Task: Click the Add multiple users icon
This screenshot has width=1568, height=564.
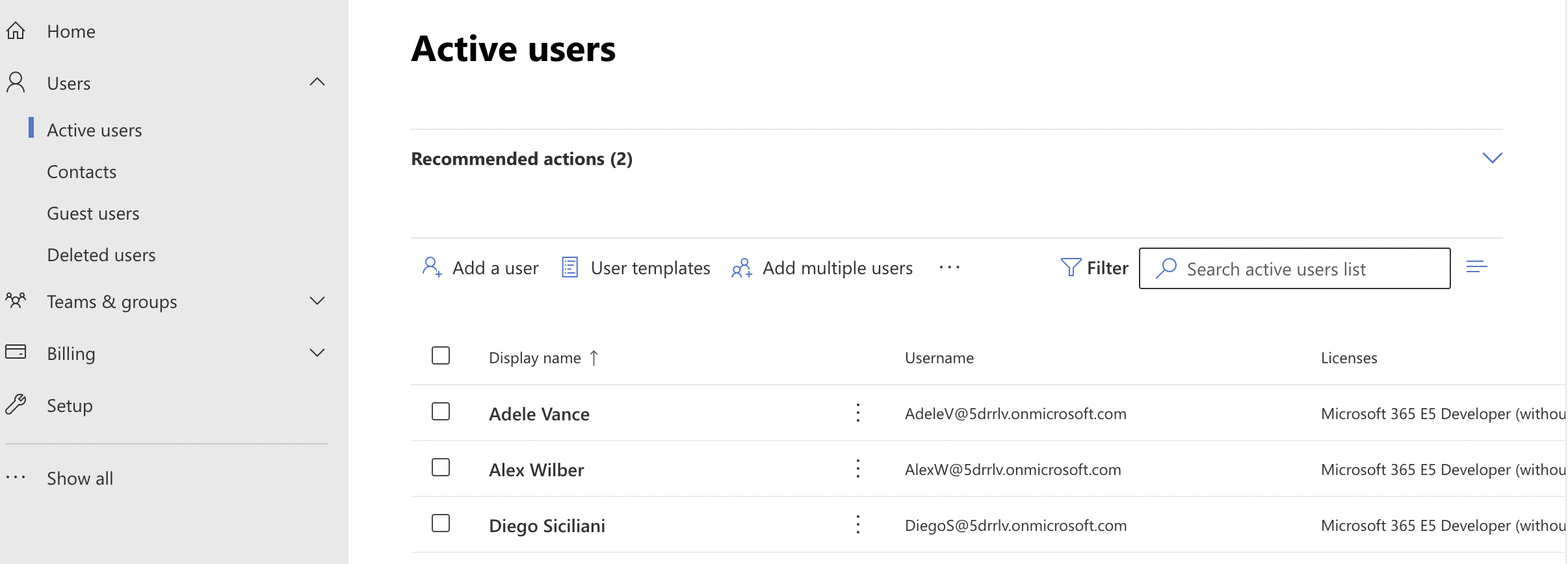Action: (742, 268)
